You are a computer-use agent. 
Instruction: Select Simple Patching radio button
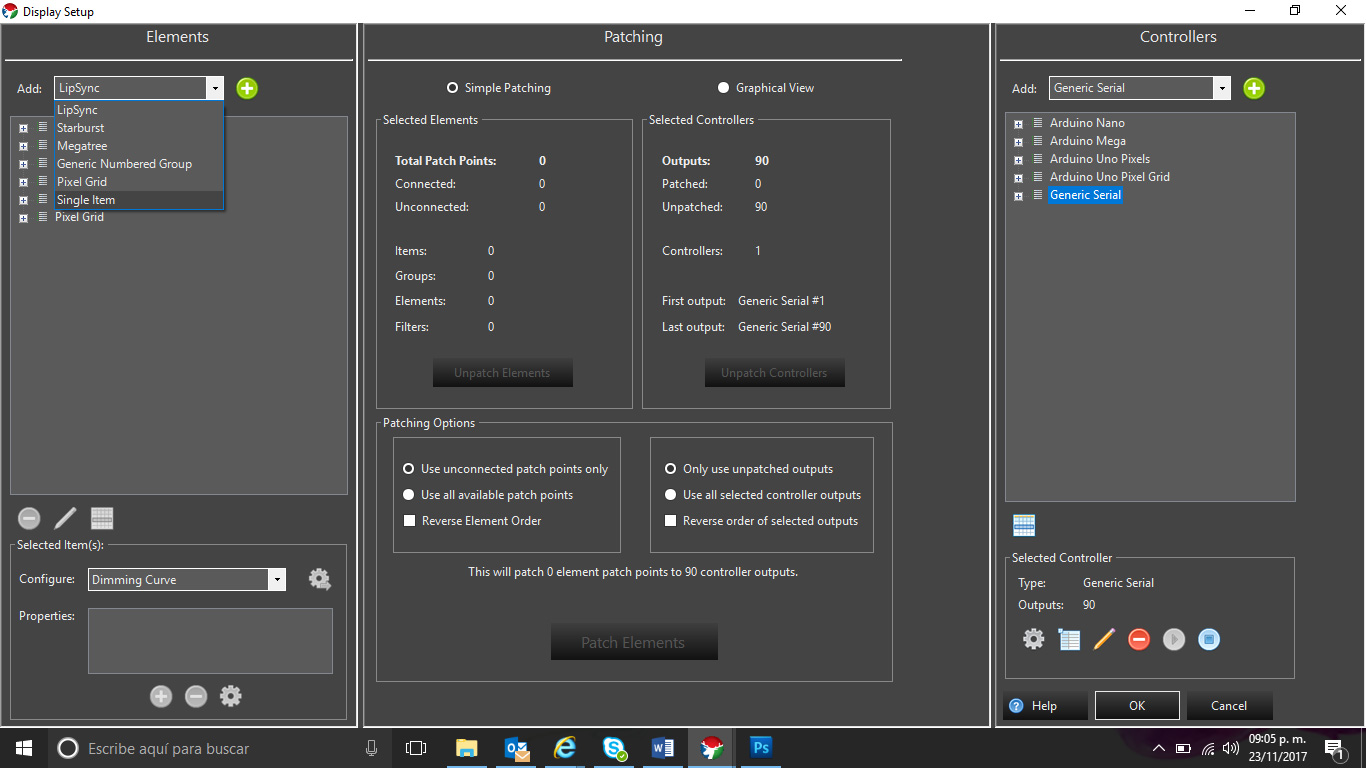[x=452, y=88]
